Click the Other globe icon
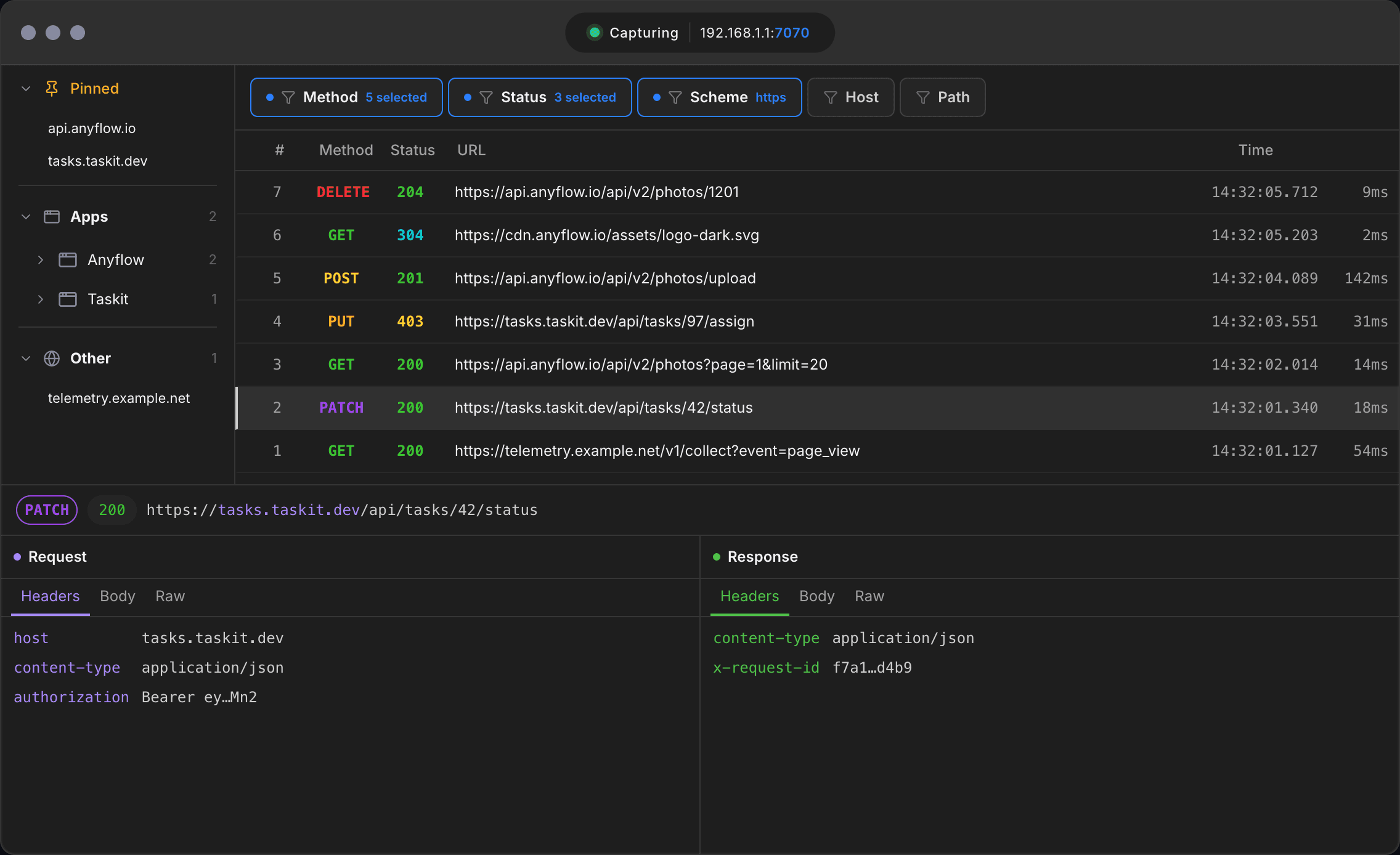1400x855 pixels. (52, 359)
